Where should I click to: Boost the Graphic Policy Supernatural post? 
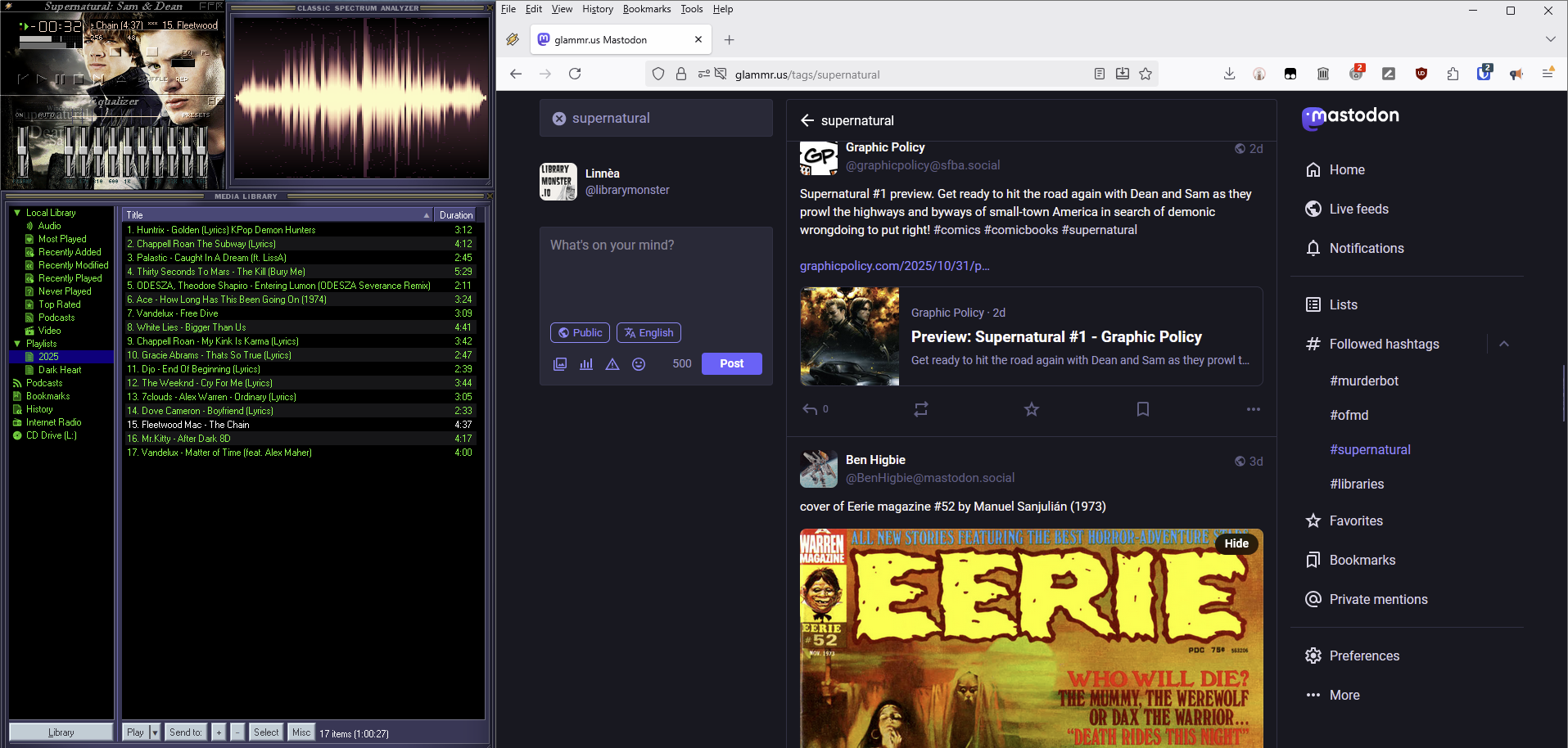[x=921, y=409]
